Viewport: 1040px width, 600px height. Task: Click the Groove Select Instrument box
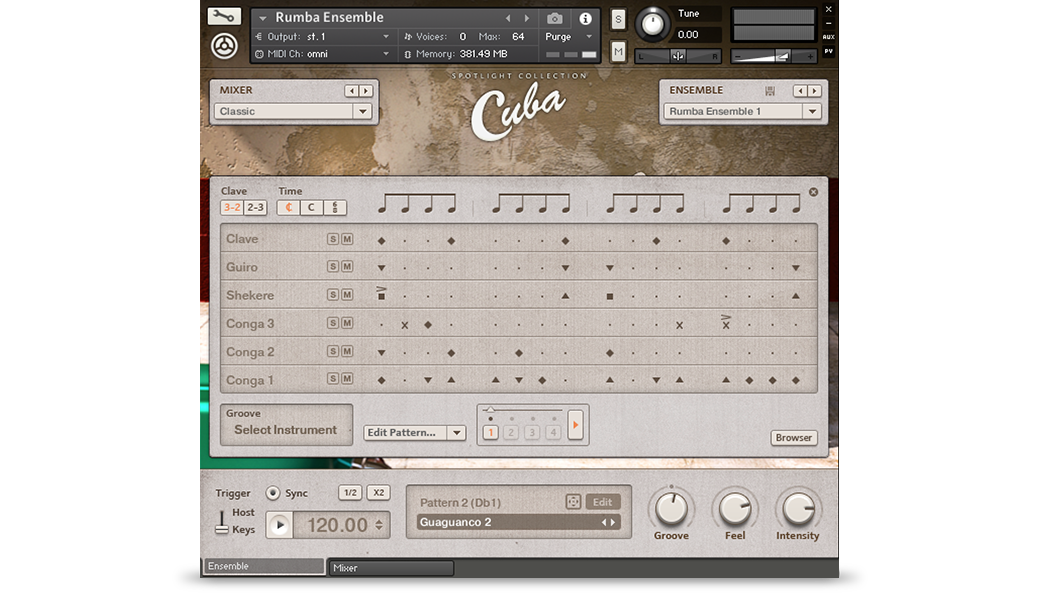click(x=287, y=424)
